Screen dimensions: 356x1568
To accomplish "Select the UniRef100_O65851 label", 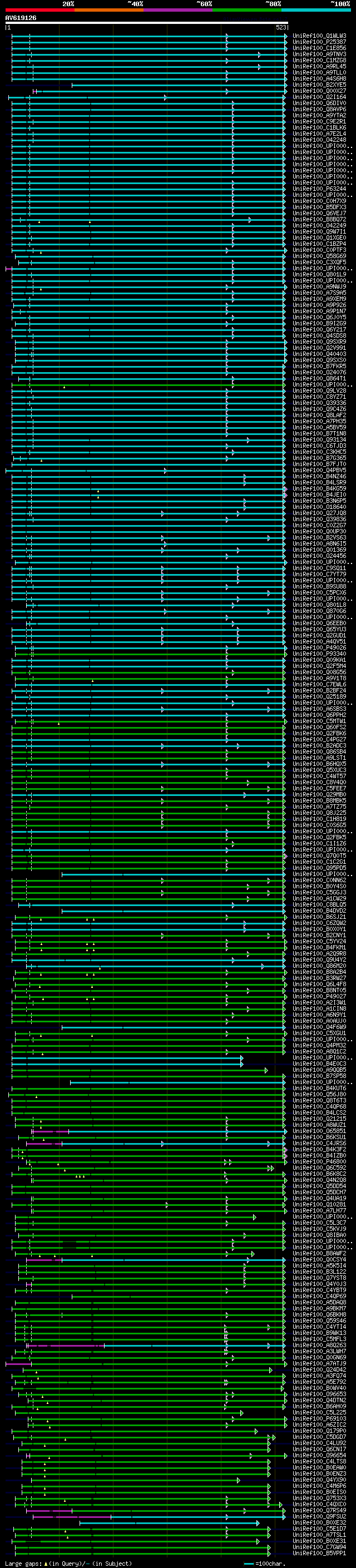I will click(319, 1131).
